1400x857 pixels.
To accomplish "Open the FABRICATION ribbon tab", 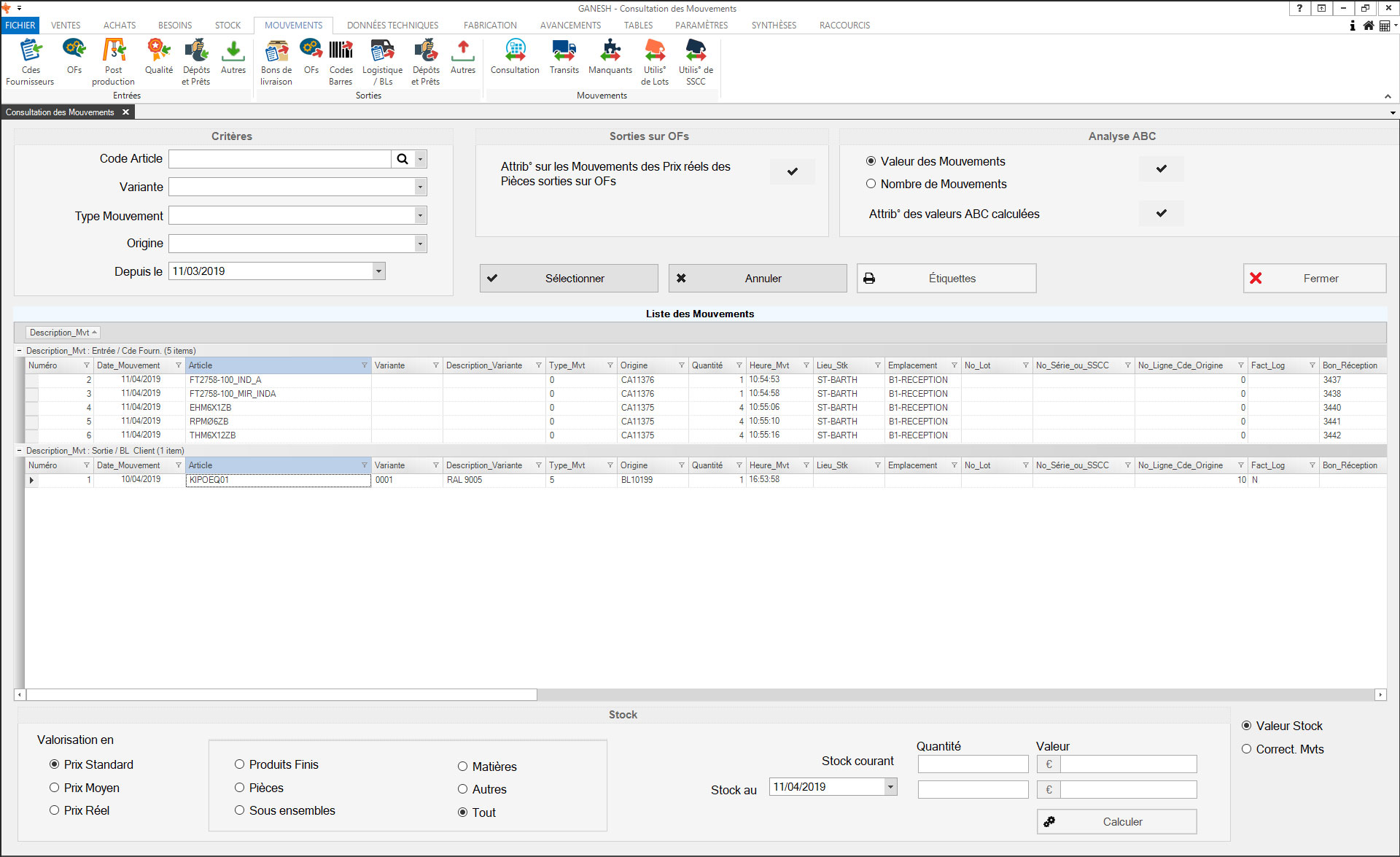I will coord(489,25).
